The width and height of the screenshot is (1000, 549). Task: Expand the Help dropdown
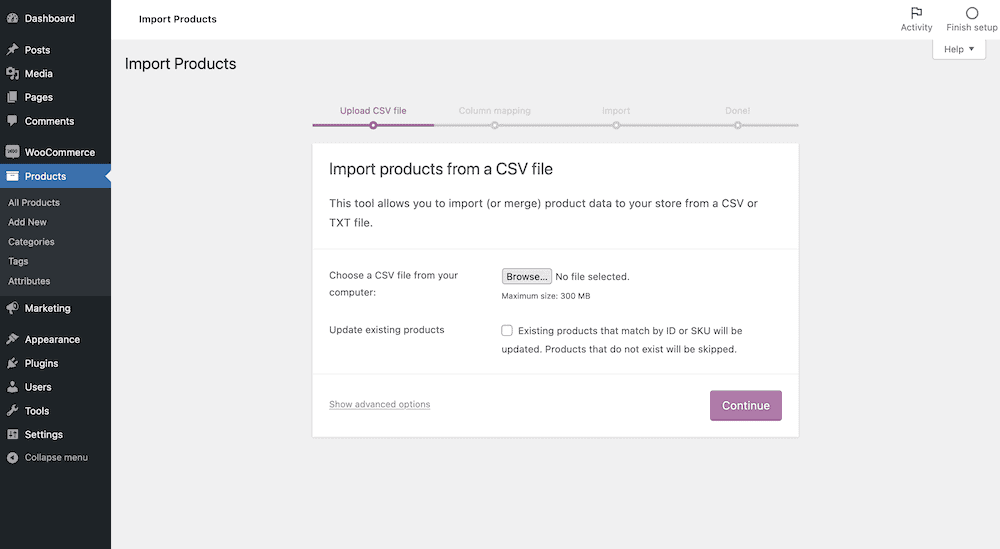coord(958,49)
